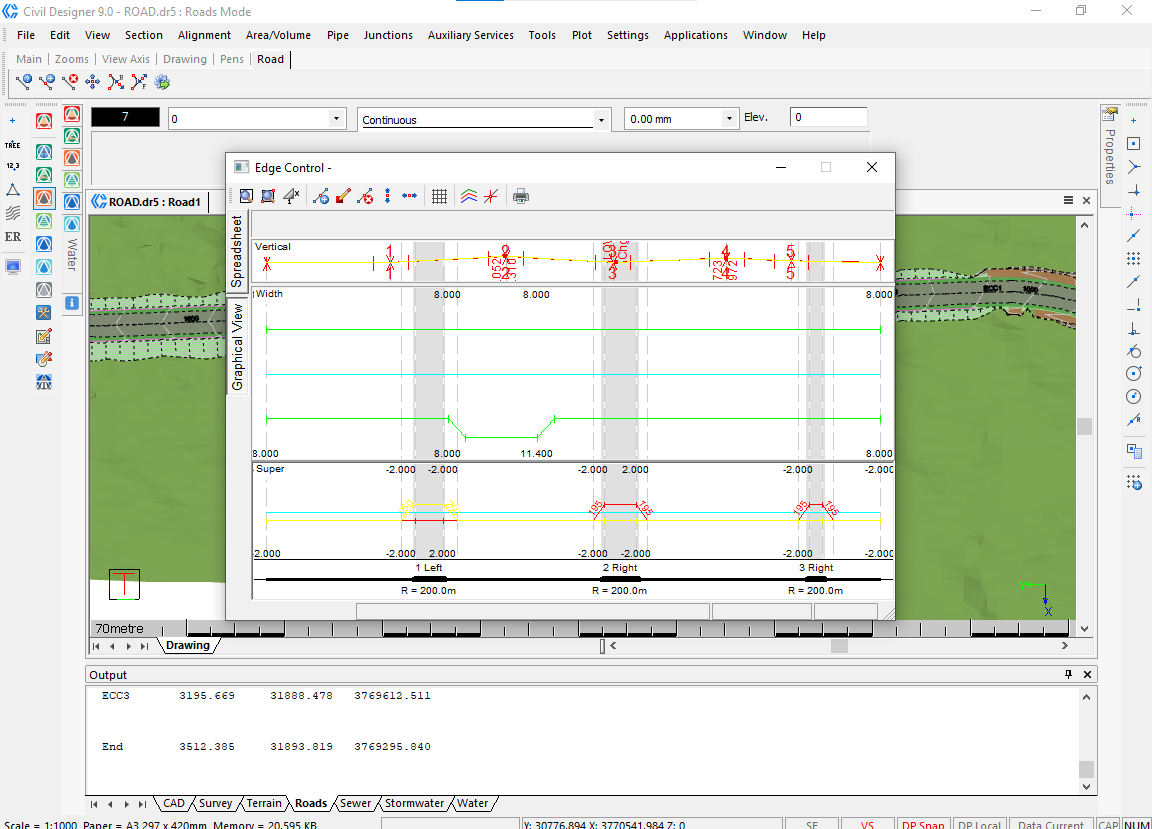Click zoom extents icon in Edge Control toolbar

pos(268,196)
